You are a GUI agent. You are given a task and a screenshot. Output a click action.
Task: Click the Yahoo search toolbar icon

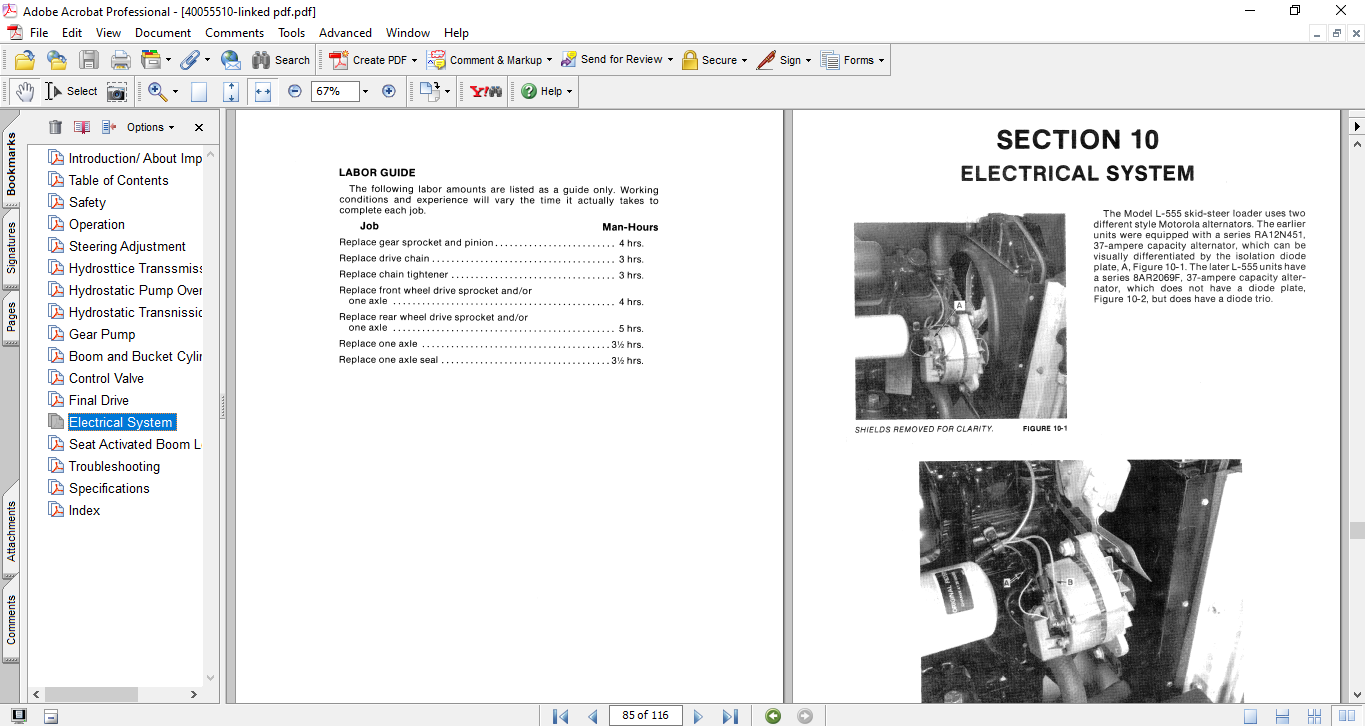point(486,91)
